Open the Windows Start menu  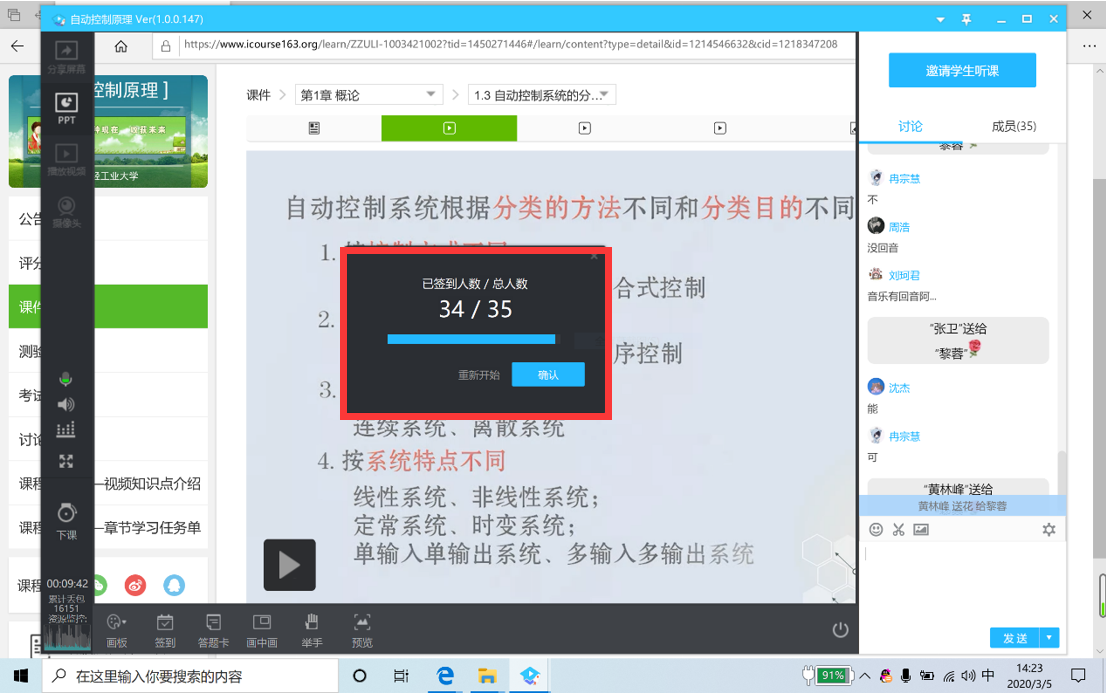tap(21, 676)
